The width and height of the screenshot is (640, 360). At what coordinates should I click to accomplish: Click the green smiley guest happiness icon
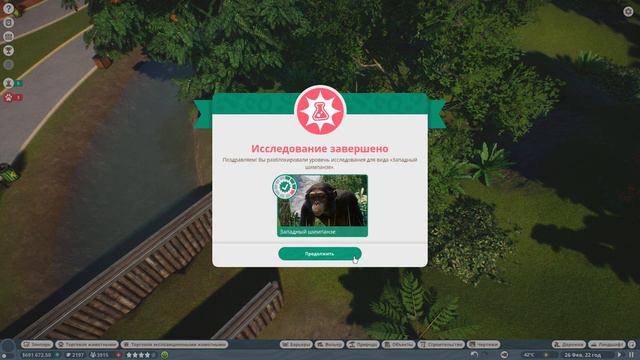coord(164,355)
